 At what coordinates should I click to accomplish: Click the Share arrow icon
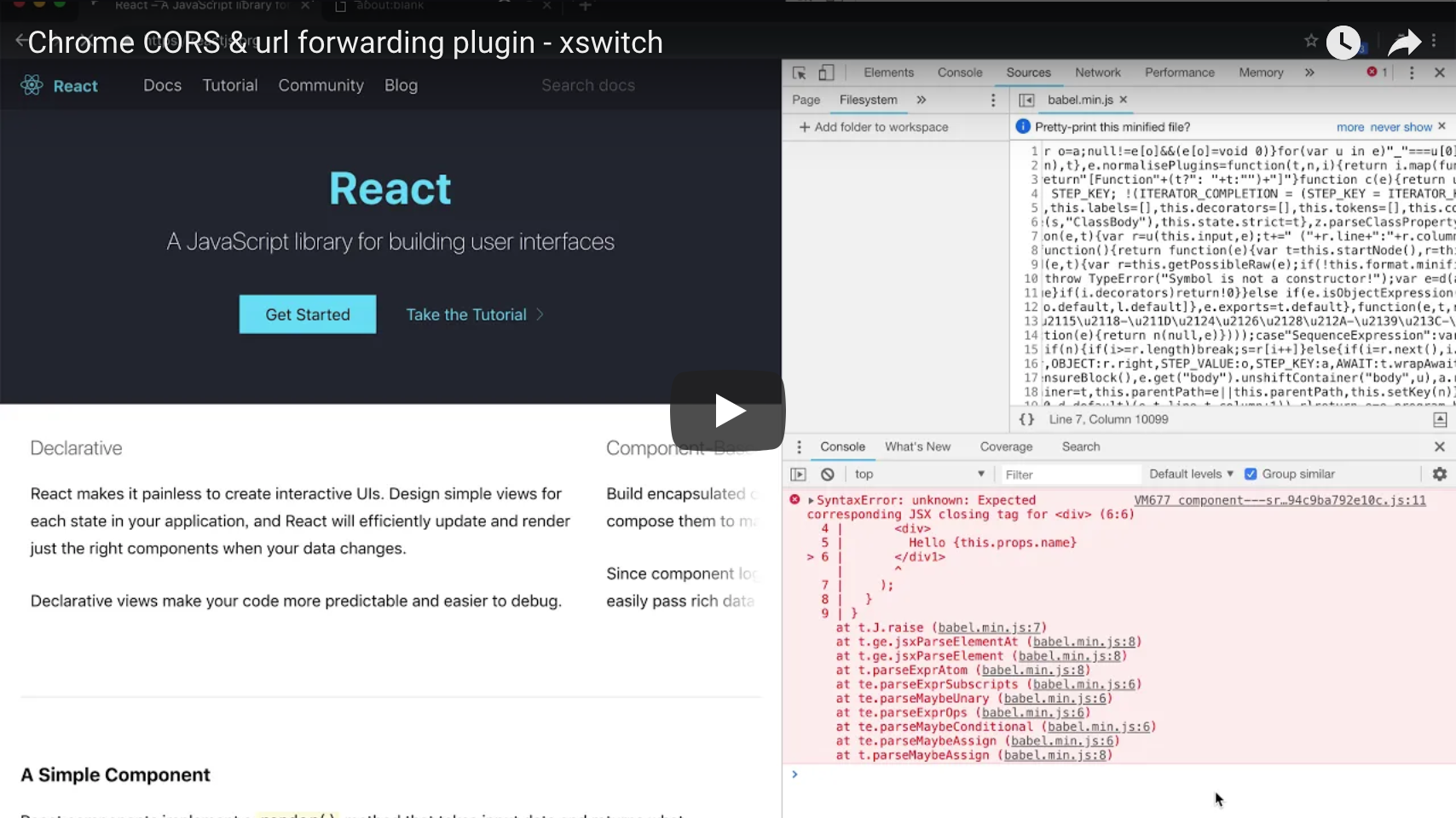(1404, 42)
